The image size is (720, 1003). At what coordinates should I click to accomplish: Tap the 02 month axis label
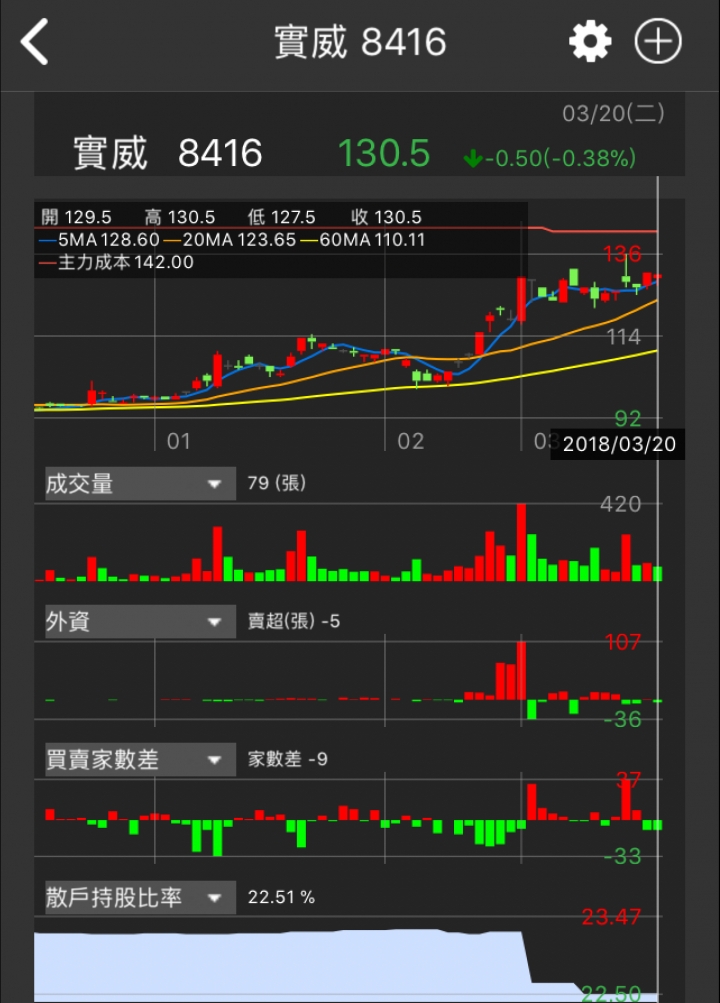[411, 441]
